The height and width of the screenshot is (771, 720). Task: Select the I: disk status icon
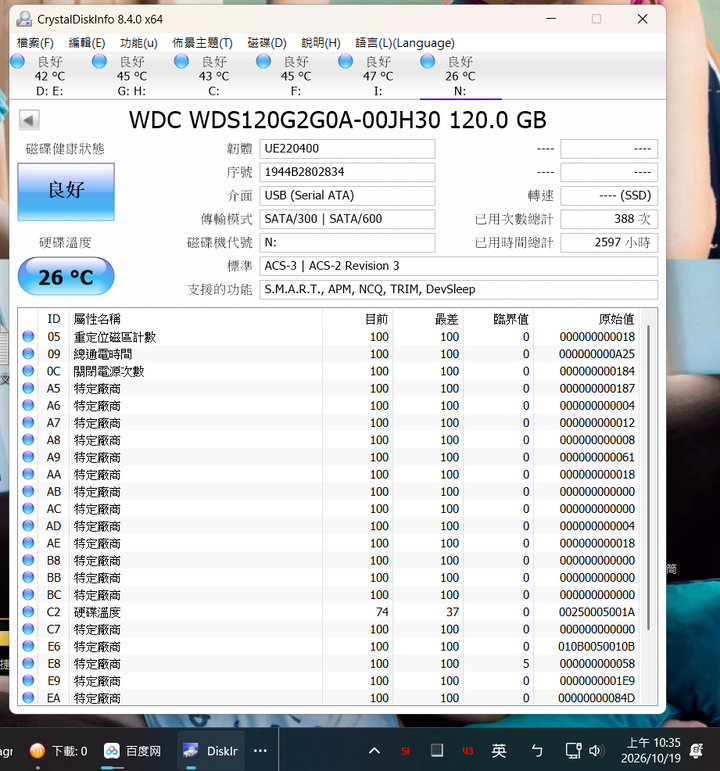[346, 61]
